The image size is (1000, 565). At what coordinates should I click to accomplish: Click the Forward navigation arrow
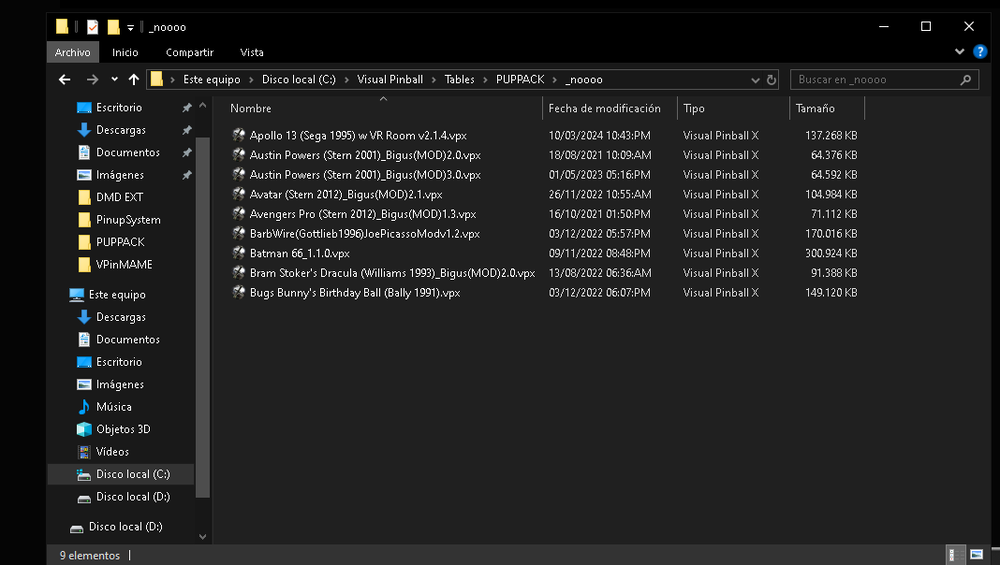[92, 80]
